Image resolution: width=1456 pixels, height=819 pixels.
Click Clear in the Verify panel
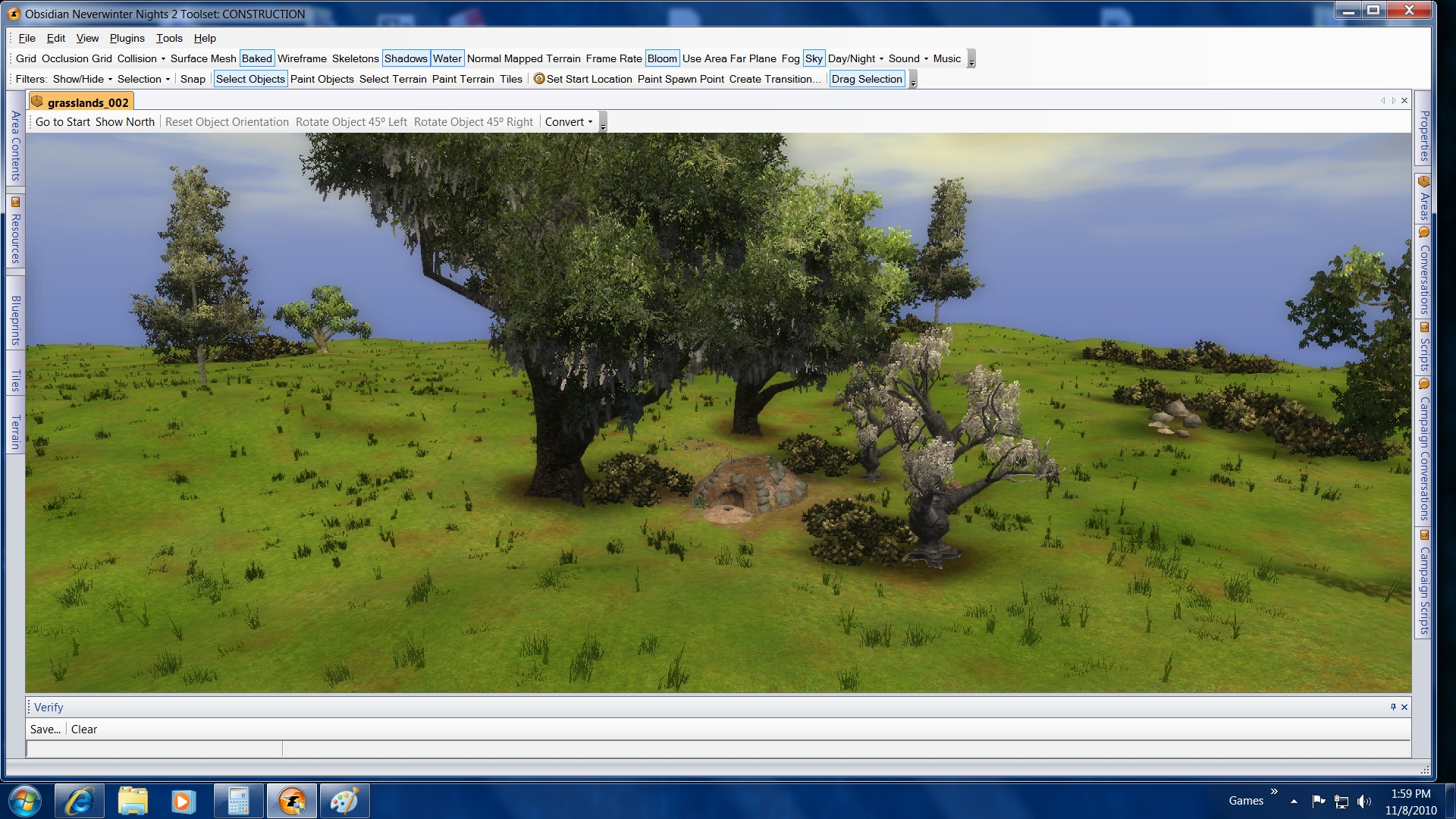coord(84,730)
